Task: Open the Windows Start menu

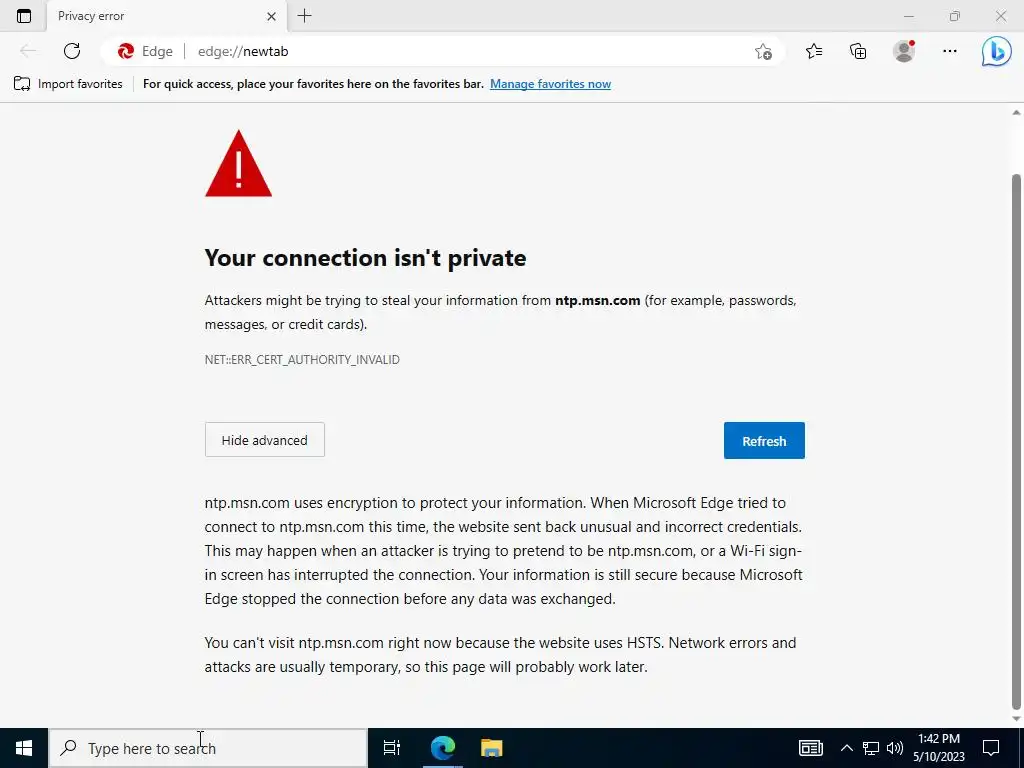Action: coord(24,748)
